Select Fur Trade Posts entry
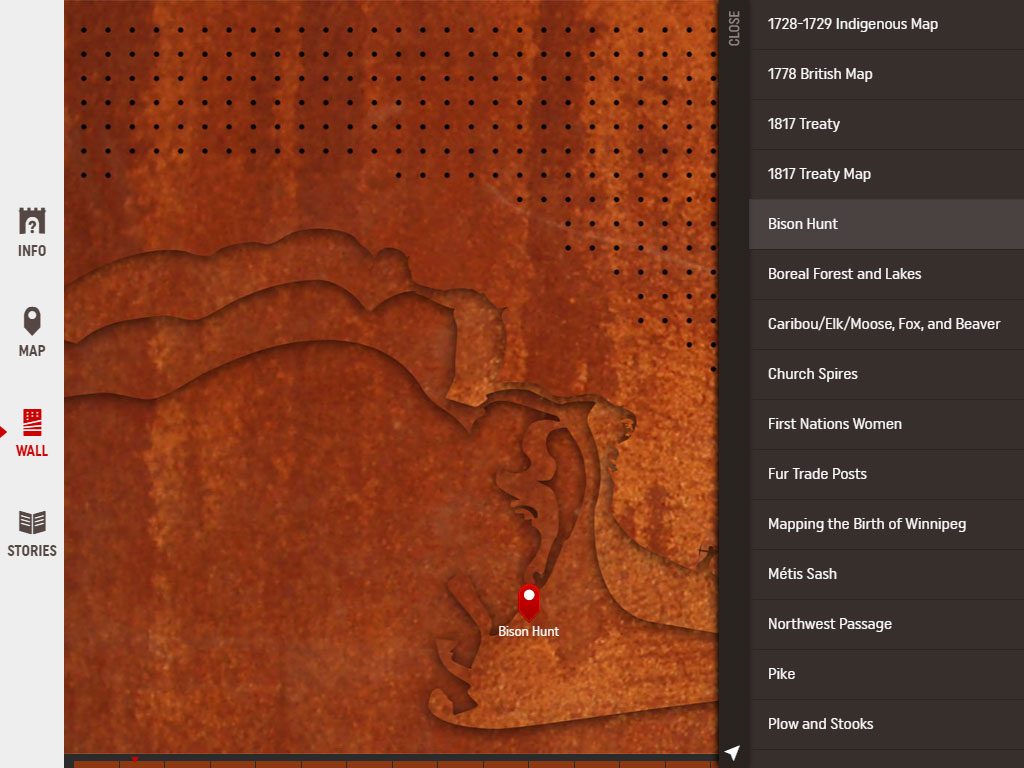Screen dimensions: 1024x768 coord(817,474)
